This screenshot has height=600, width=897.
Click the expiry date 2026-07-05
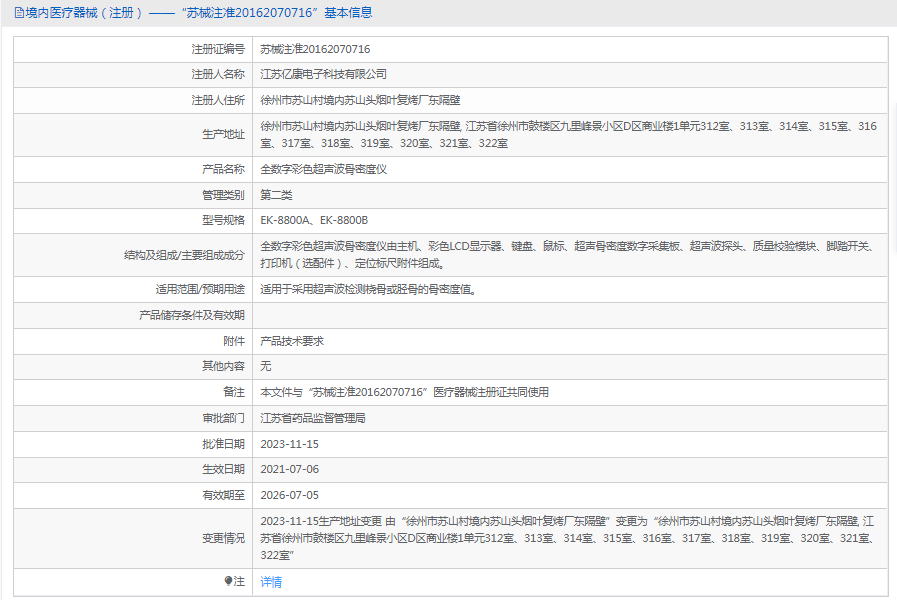coord(289,495)
